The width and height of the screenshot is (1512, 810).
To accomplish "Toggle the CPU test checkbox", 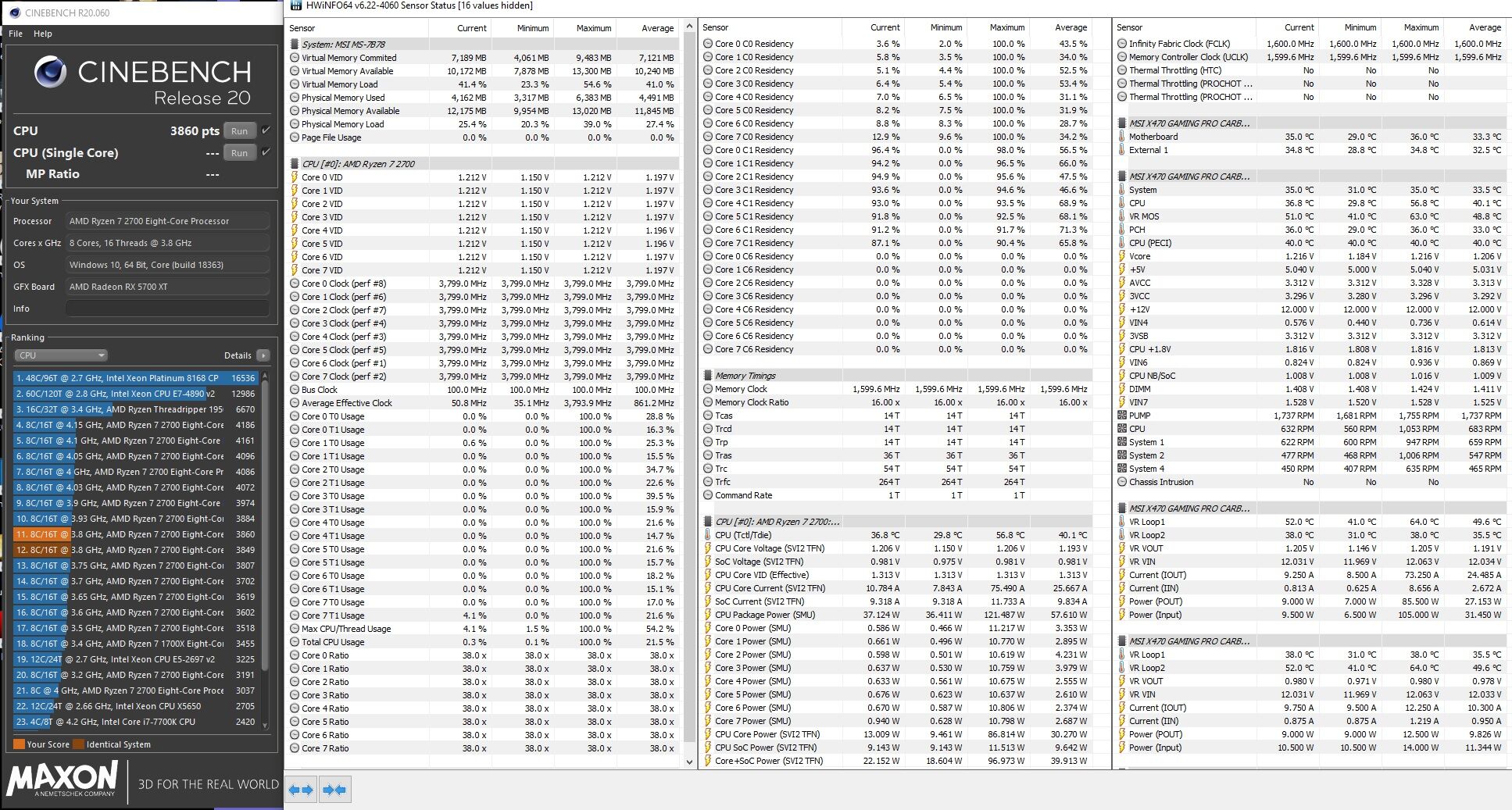I will point(266,130).
